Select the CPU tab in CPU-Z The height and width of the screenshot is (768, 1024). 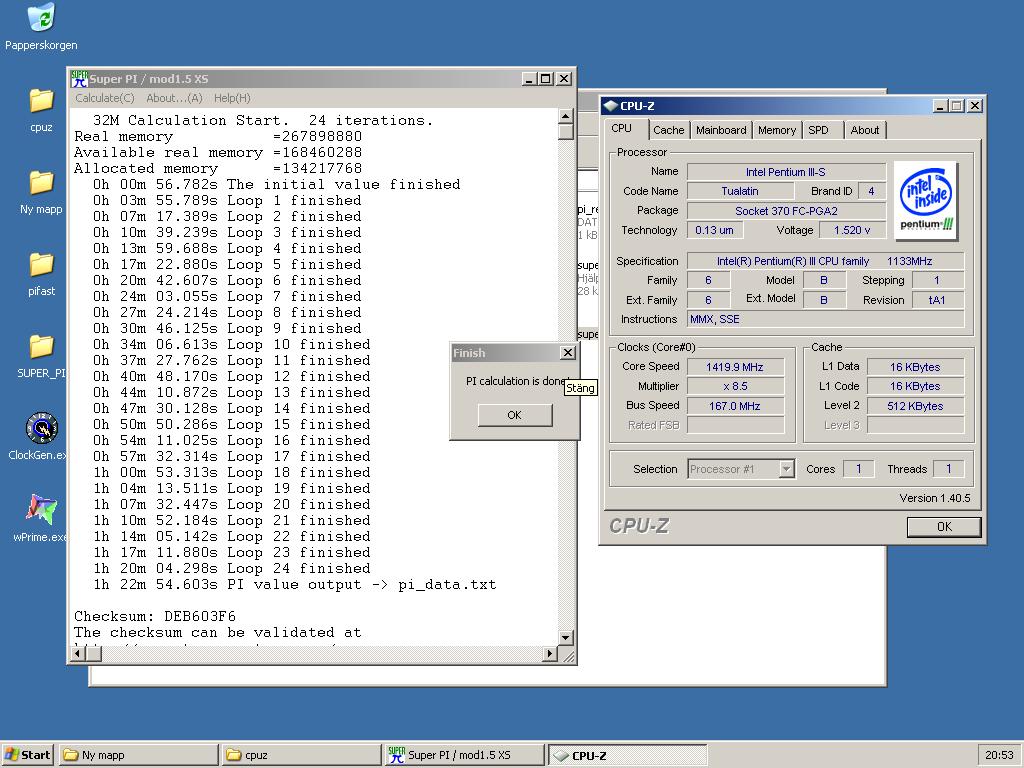[622, 129]
